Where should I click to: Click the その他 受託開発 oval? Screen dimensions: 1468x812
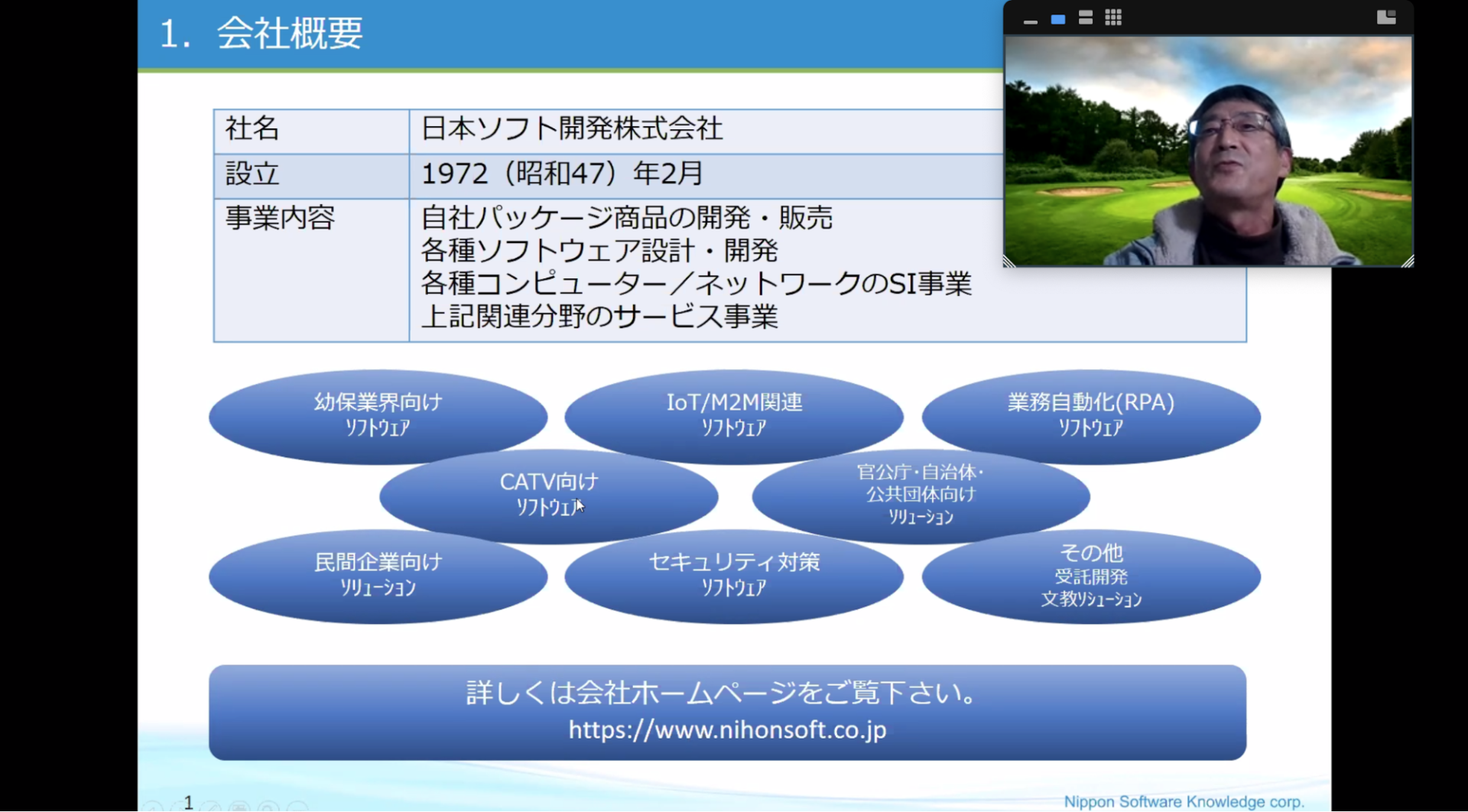(x=1091, y=577)
